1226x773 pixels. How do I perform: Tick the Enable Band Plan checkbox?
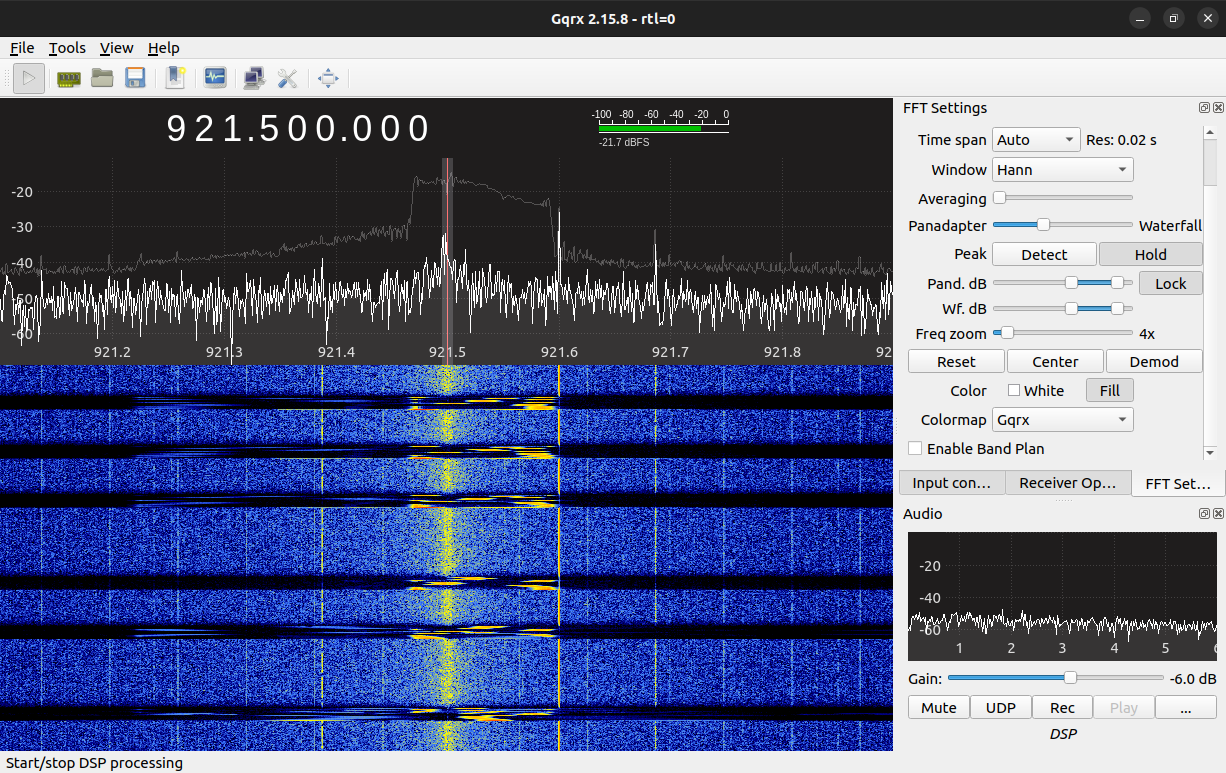click(915, 449)
